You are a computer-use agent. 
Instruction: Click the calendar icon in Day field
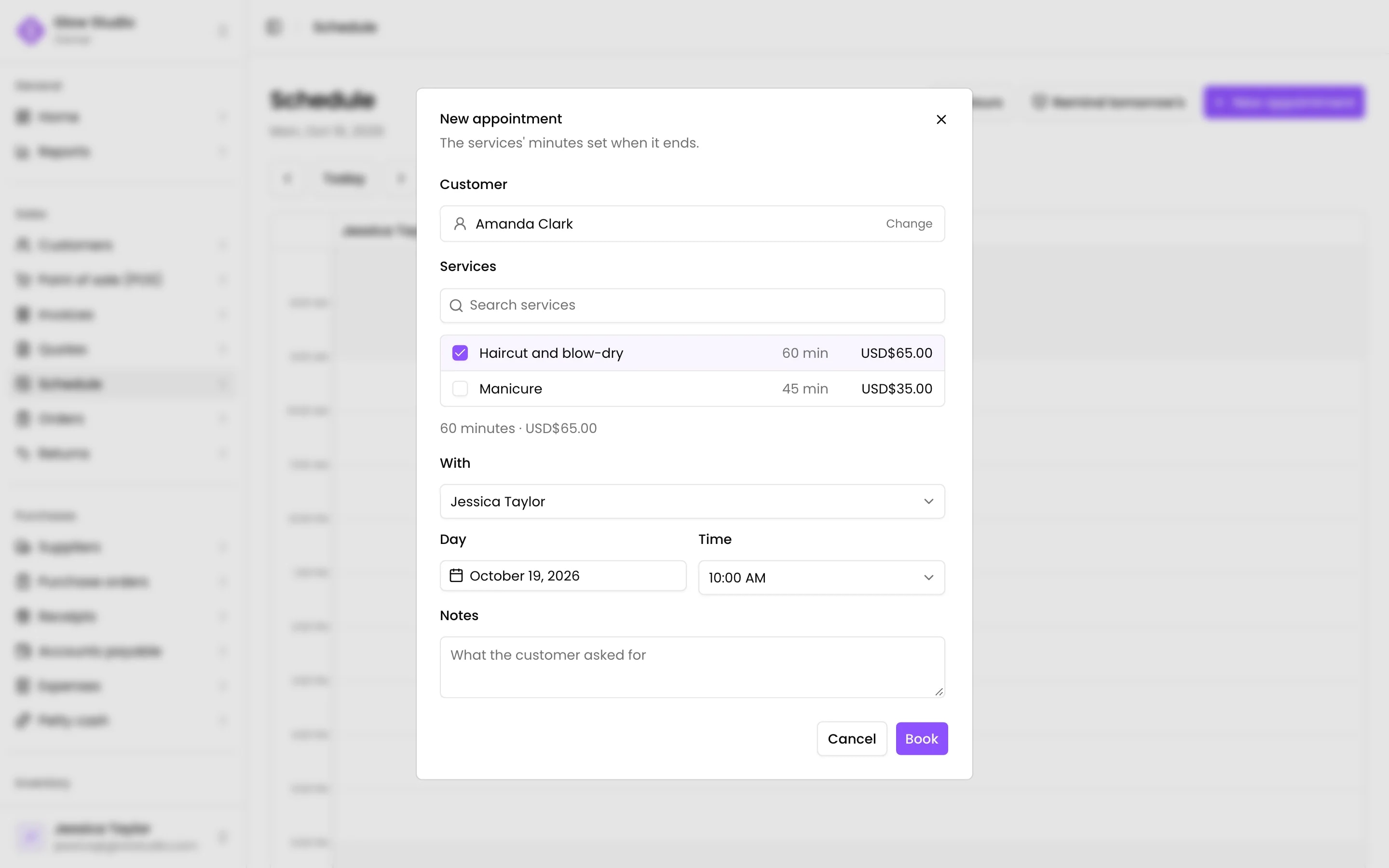456,575
